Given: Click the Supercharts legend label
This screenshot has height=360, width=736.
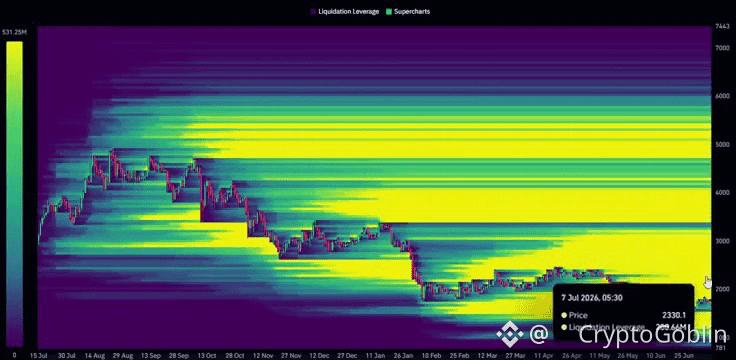Looking at the screenshot, I should click(411, 12).
